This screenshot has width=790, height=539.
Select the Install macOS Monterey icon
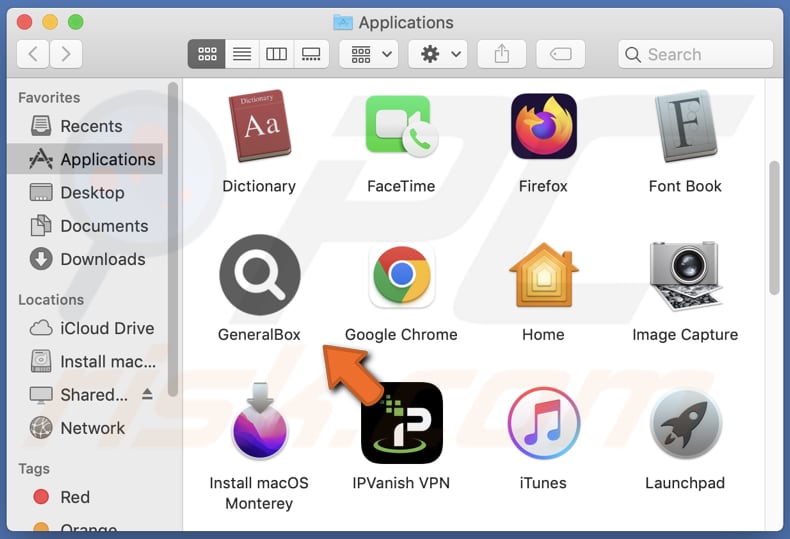coord(259,422)
